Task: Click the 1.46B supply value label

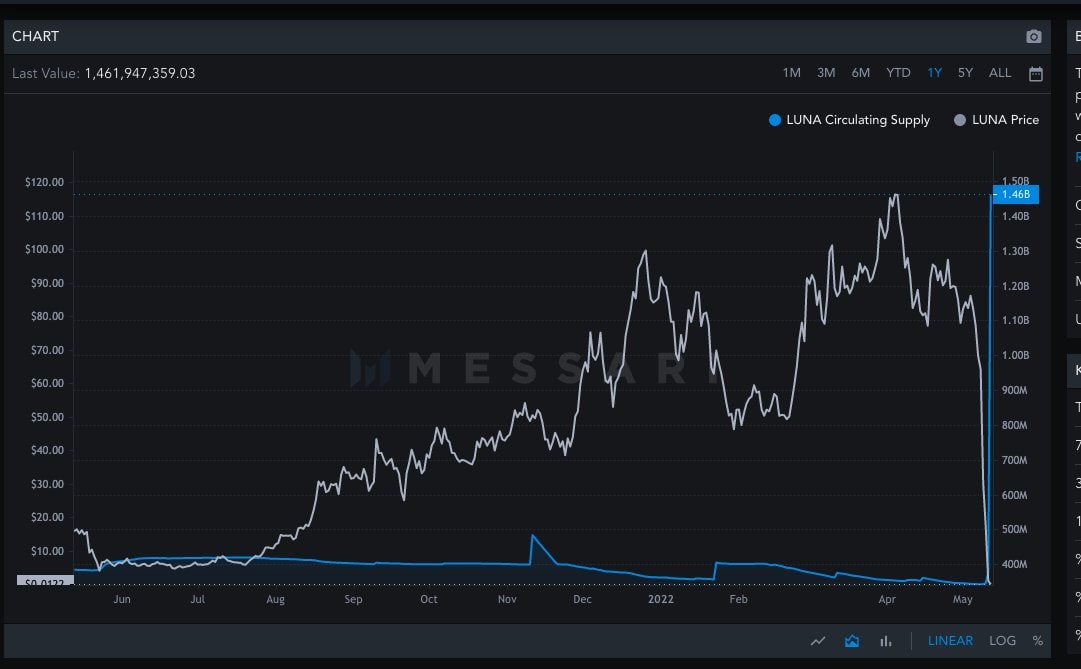Action: coord(1016,194)
